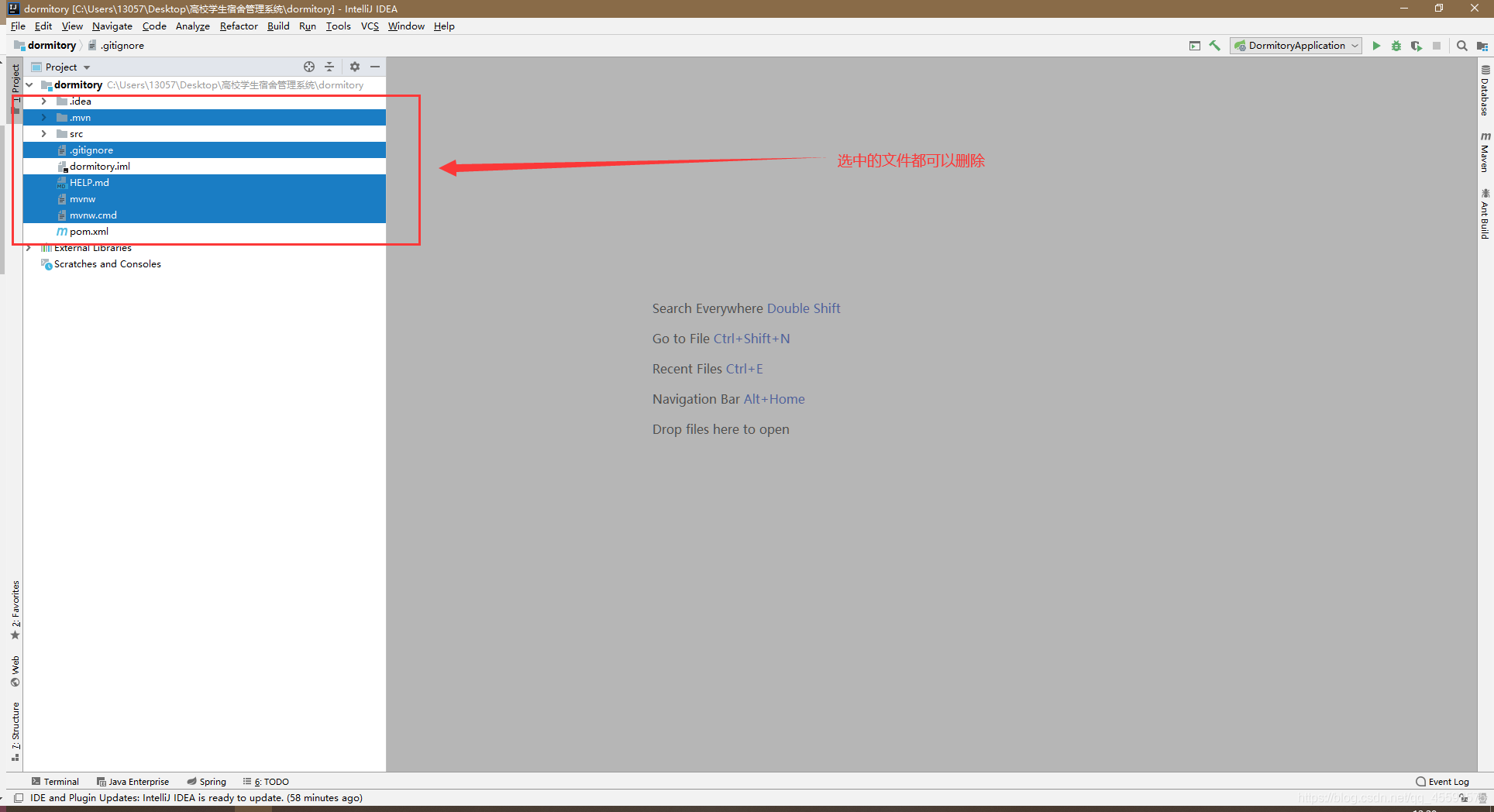Click the IDE and Plugin Updates status message
The image size is (1494, 812).
[x=196, y=797]
